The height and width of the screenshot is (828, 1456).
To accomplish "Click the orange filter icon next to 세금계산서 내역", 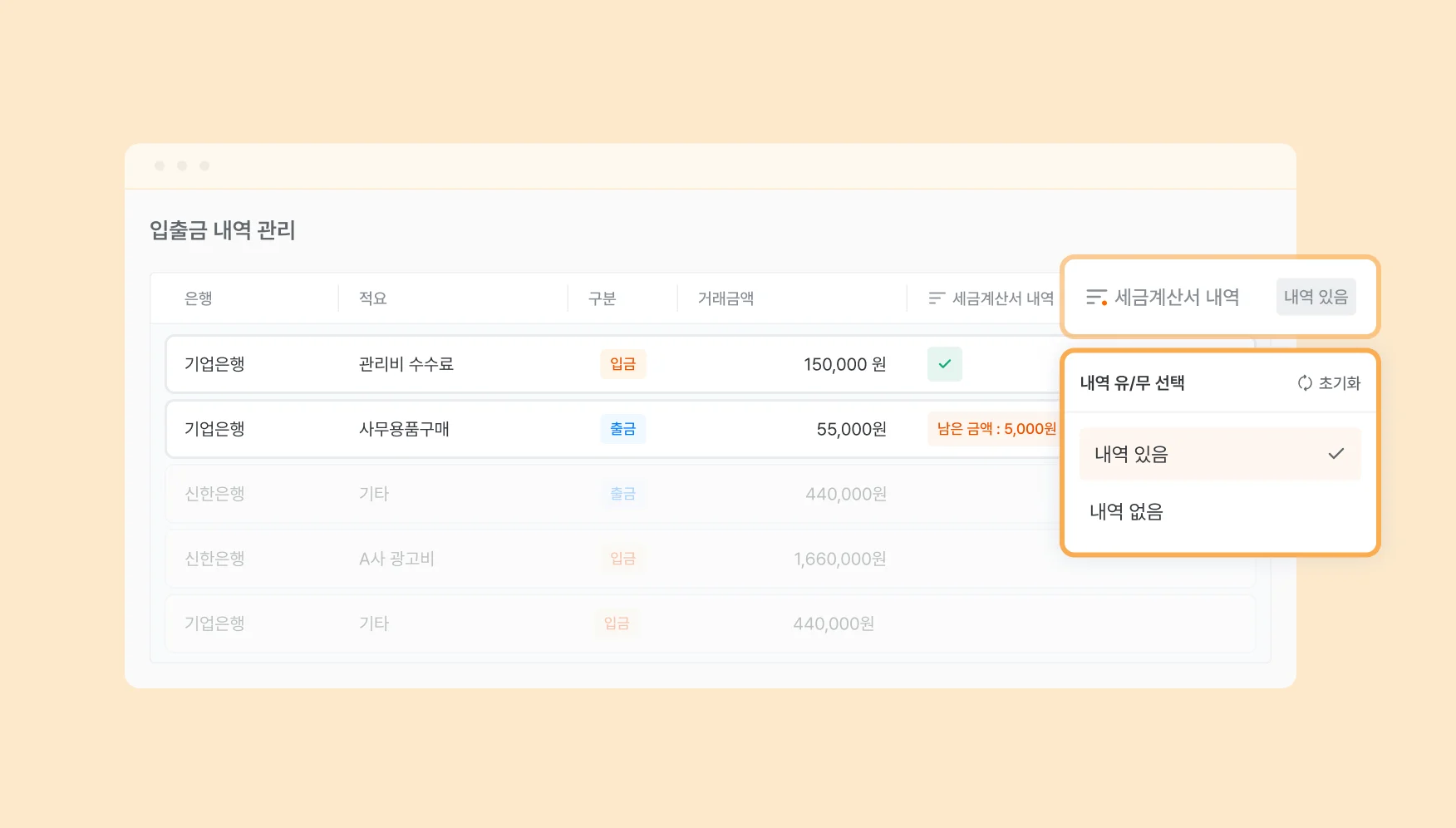I will [x=1096, y=296].
